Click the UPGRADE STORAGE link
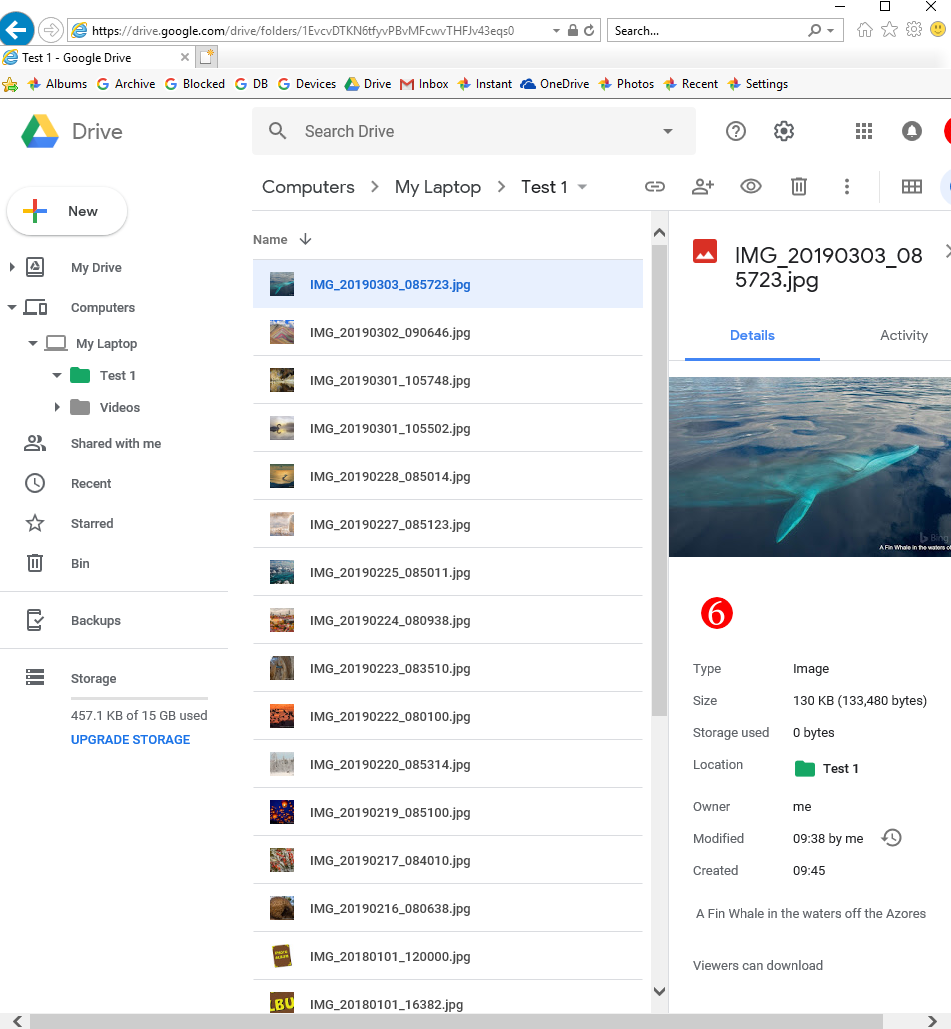 [x=131, y=740]
